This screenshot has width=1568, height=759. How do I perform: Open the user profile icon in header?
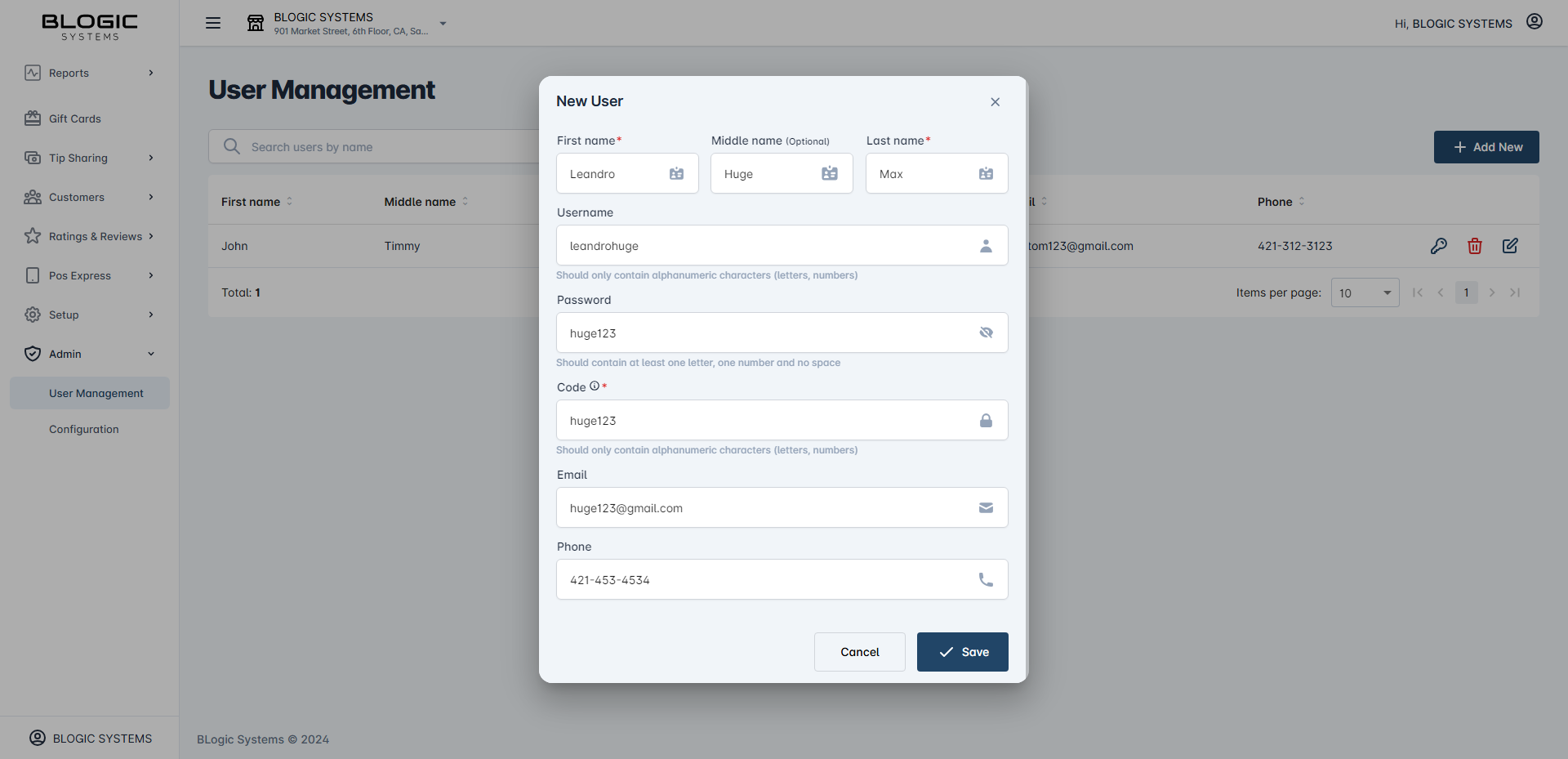click(x=1535, y=22)
